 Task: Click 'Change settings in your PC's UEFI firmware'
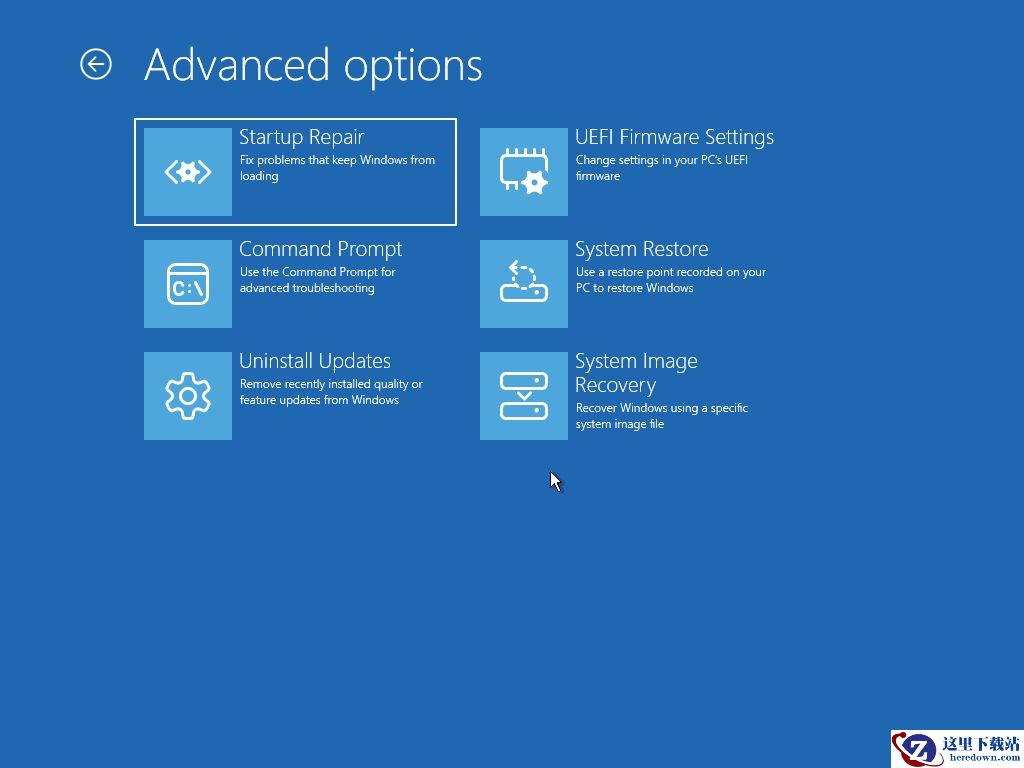[x=662, y=168]
